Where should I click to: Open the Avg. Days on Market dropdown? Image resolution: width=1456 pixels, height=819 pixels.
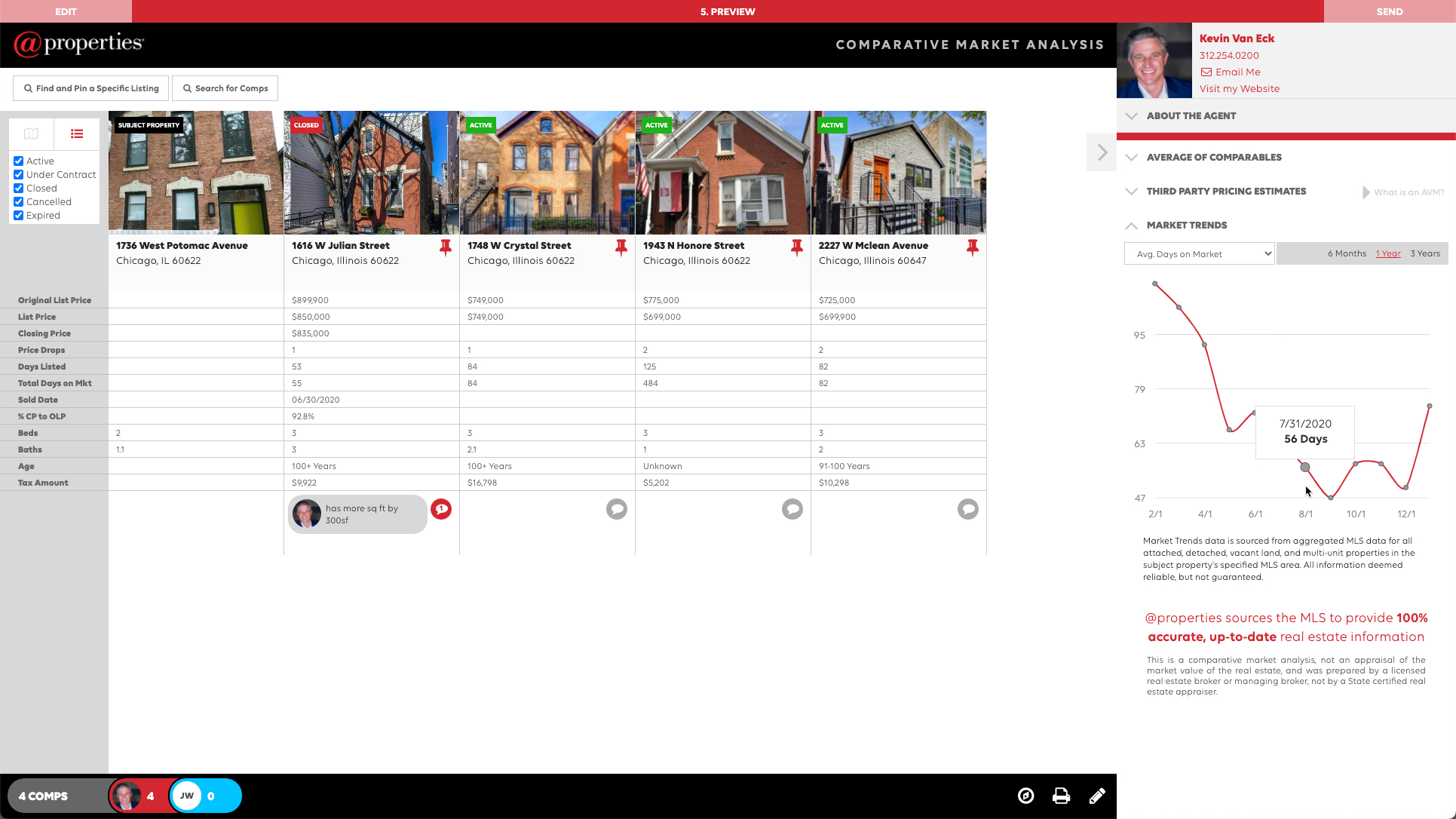(1199, 254)
